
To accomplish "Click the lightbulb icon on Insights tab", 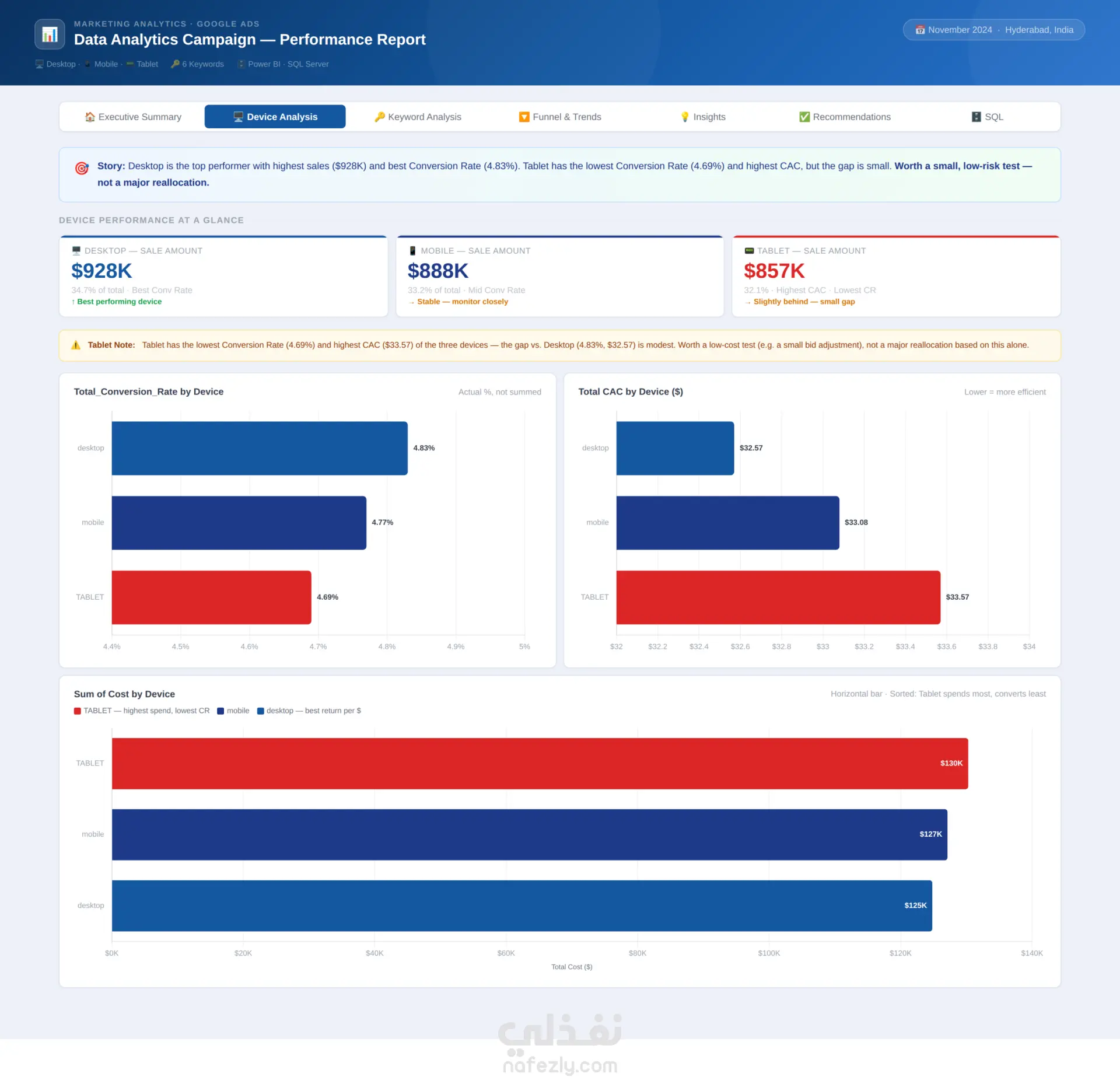I will pos(685,117).
